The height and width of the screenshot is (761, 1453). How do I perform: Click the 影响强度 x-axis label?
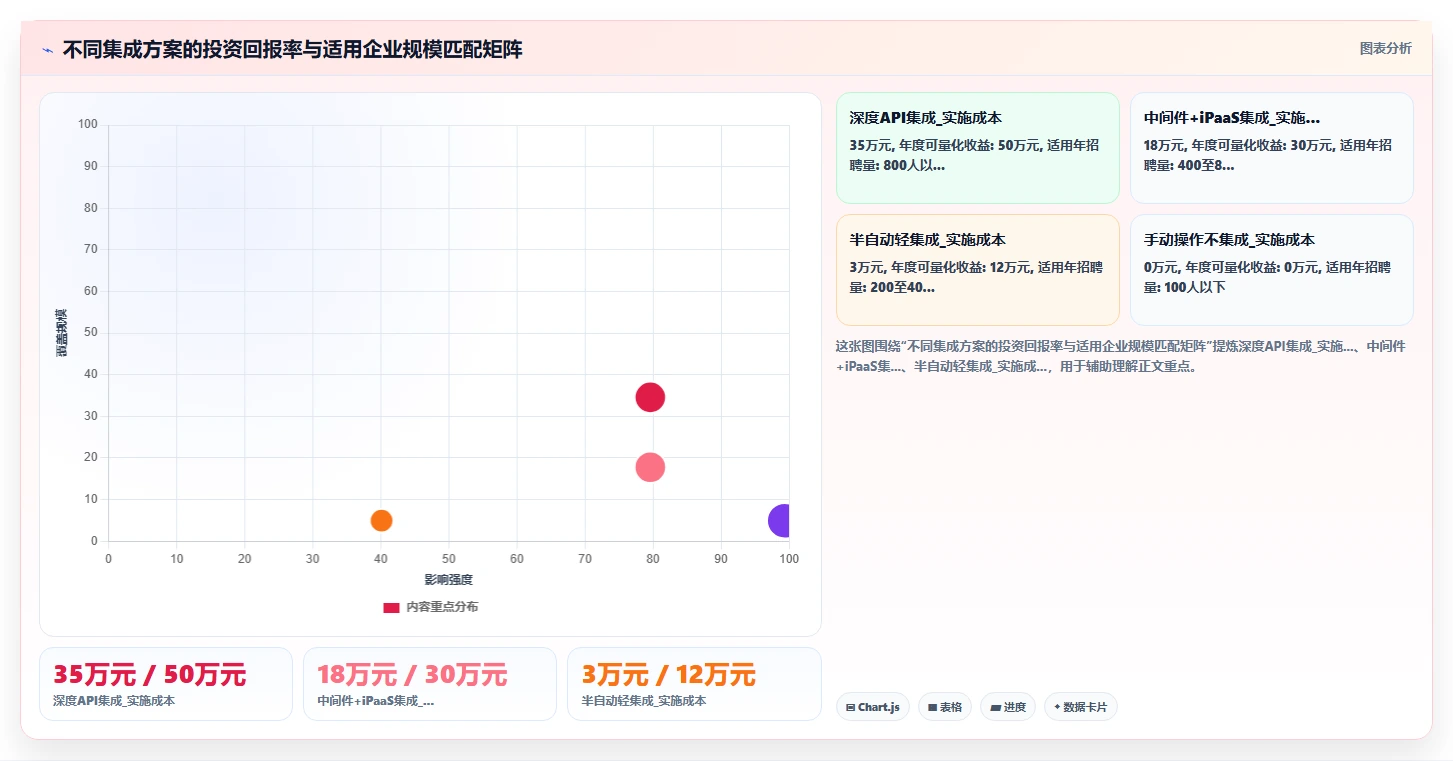tap(448, 580)
